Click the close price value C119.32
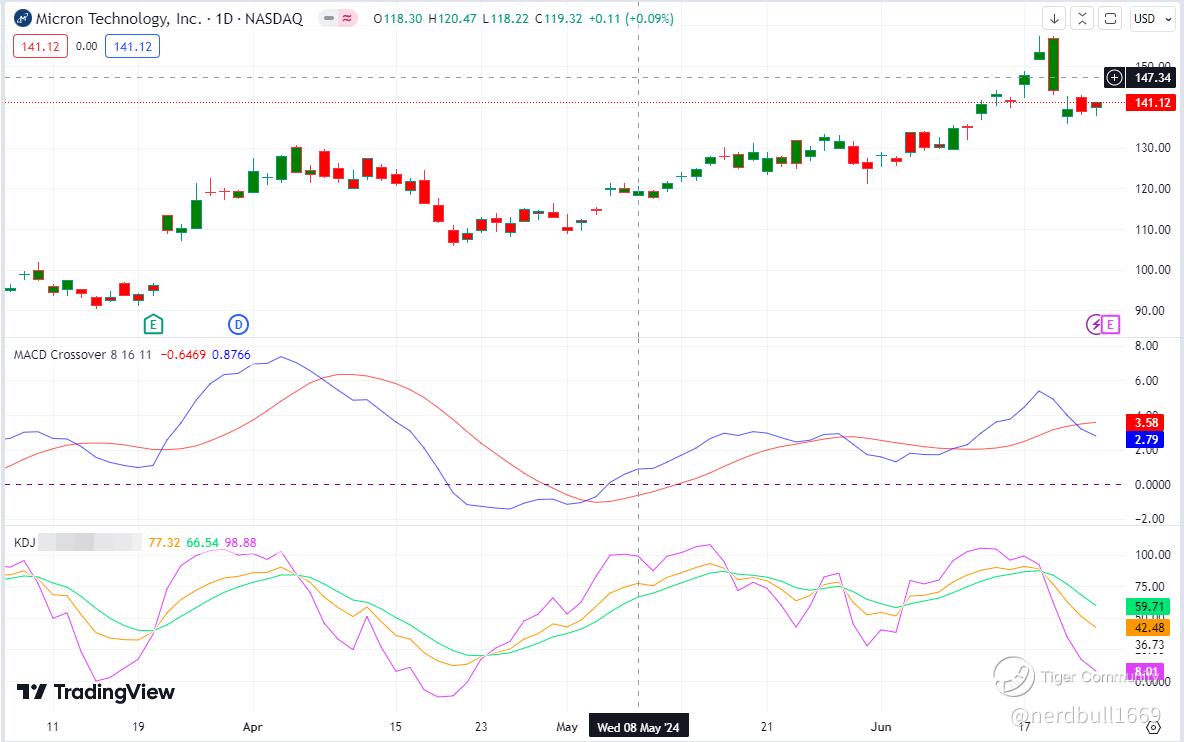1184x742 pixels. (x=559, y=19)
